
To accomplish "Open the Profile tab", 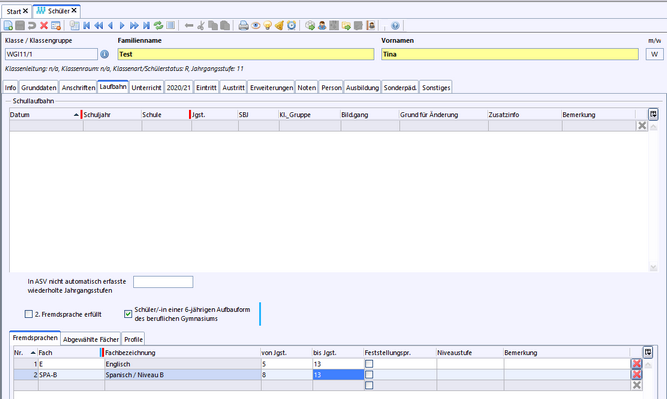I will click(133, 339).
